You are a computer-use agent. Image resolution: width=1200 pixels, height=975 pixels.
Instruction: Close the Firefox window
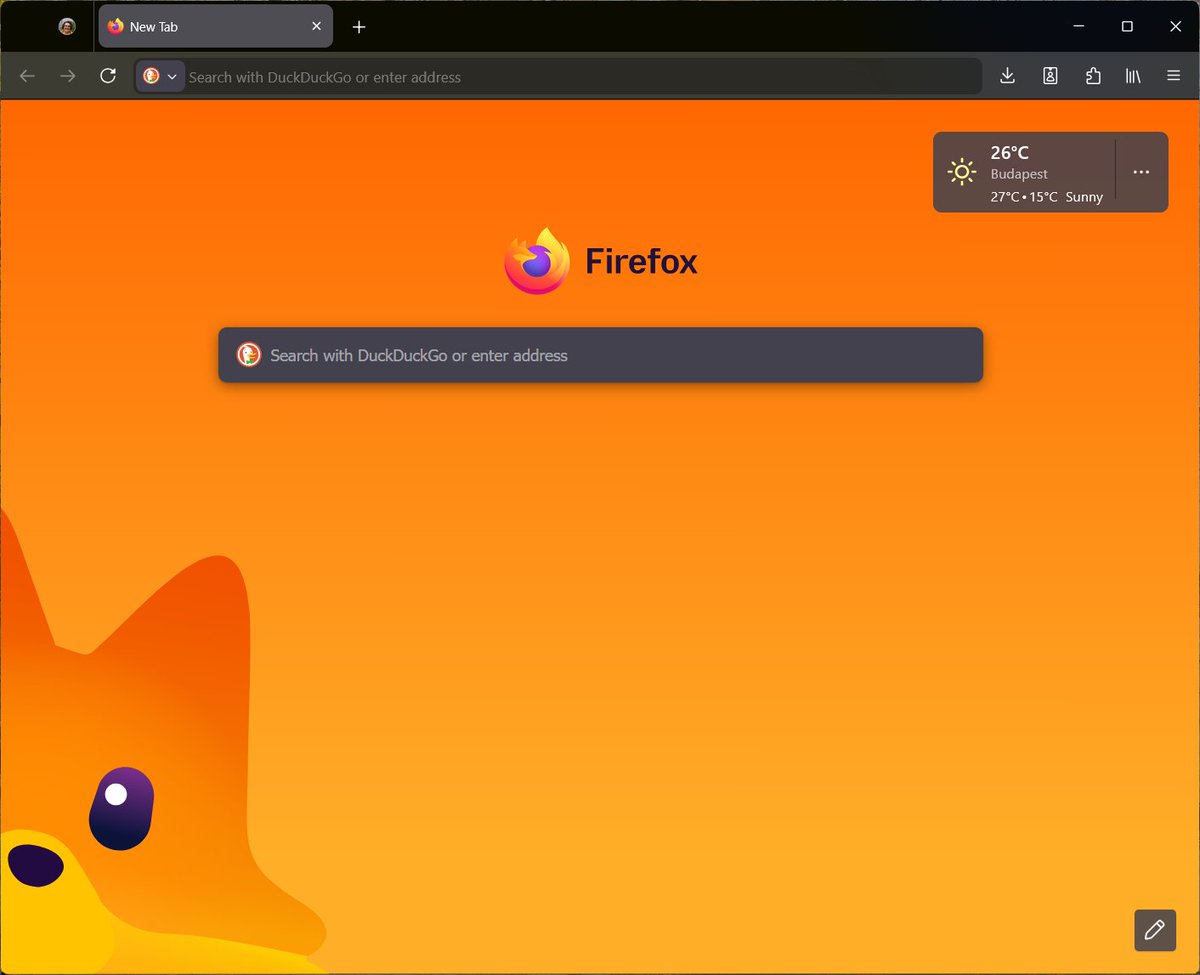1174,27
